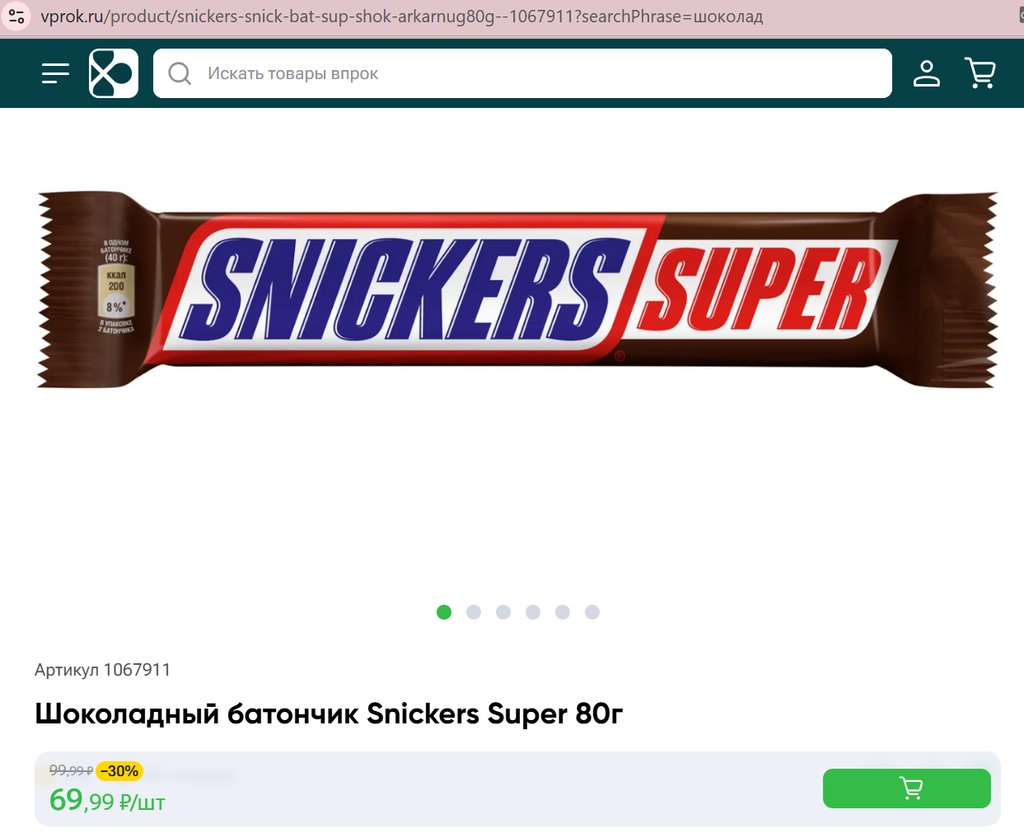Select the second carousel dot
The image size is (1024, 833).
[473, 612]
